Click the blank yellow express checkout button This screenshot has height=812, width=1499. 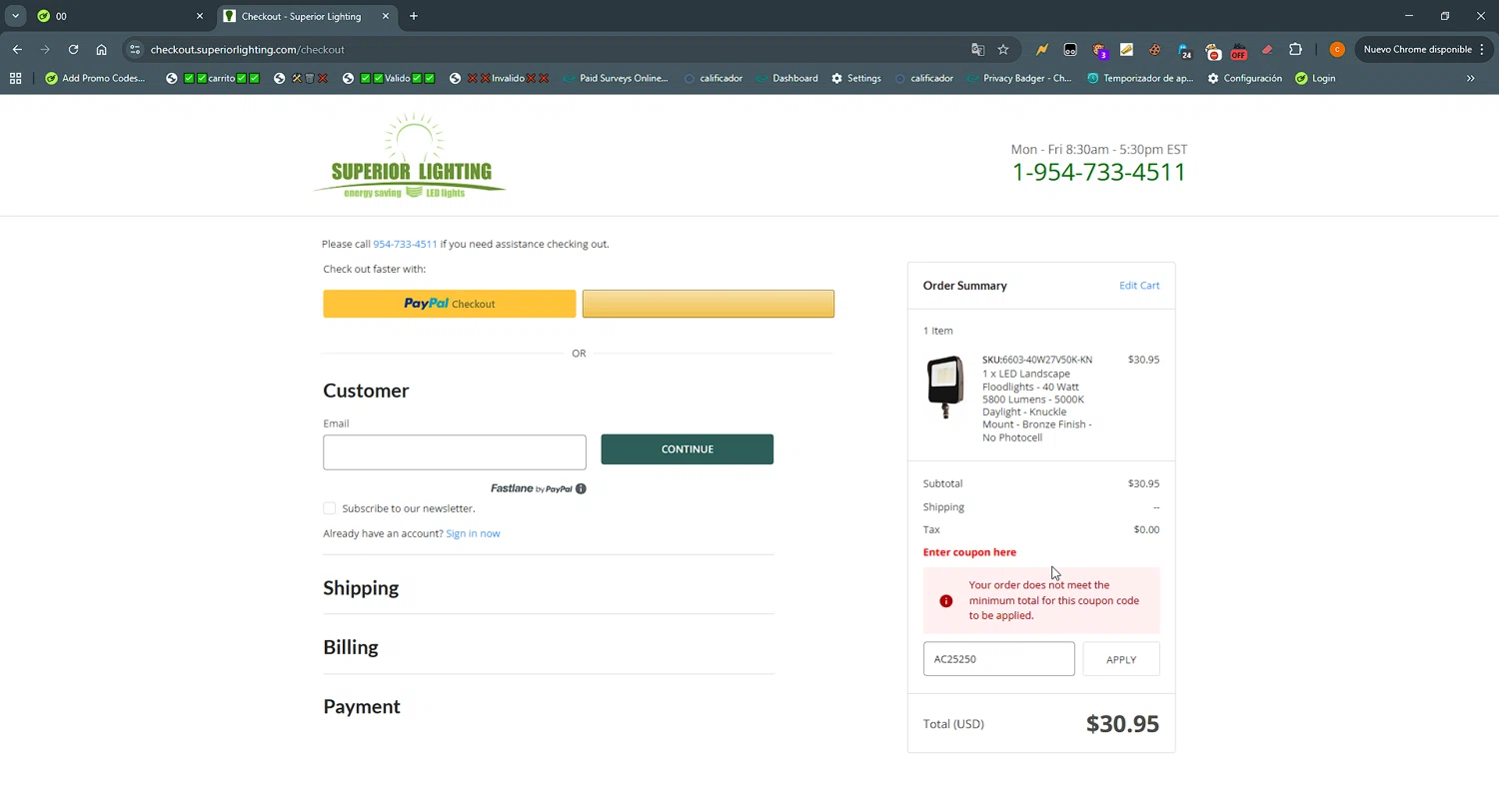709,304
